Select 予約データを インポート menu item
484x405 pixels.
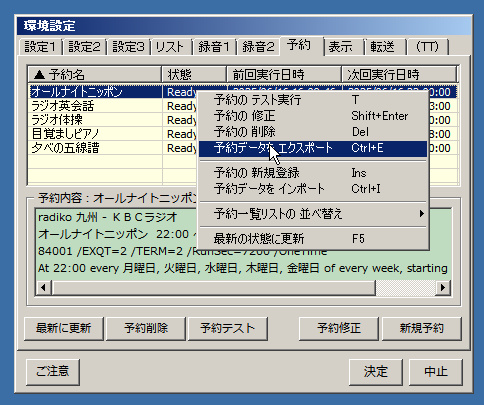pyautogui.click(x=313, y=189)
